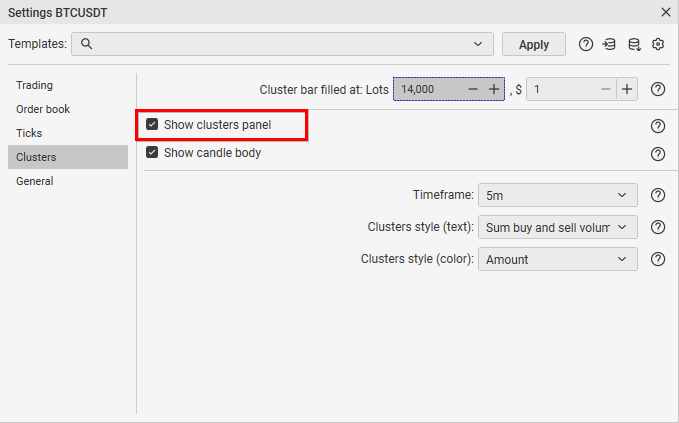Switch to the Order book section
This screenshot has height=423, width=679.
(68, 109)
